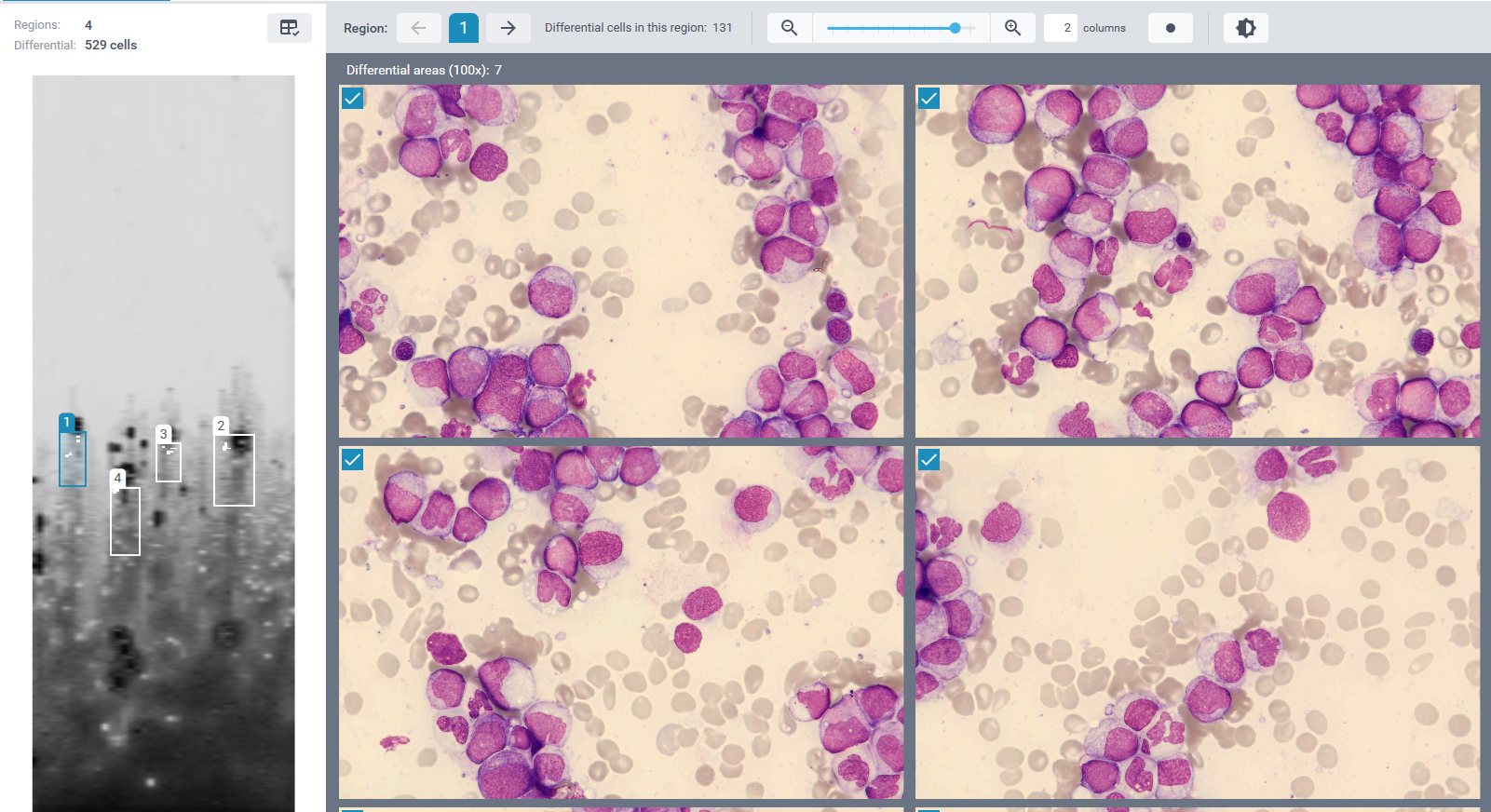This screenshot has width=1491, height=812.
Task: Uncheck the second-row right image checkbox
Action: tap(929, 459)
